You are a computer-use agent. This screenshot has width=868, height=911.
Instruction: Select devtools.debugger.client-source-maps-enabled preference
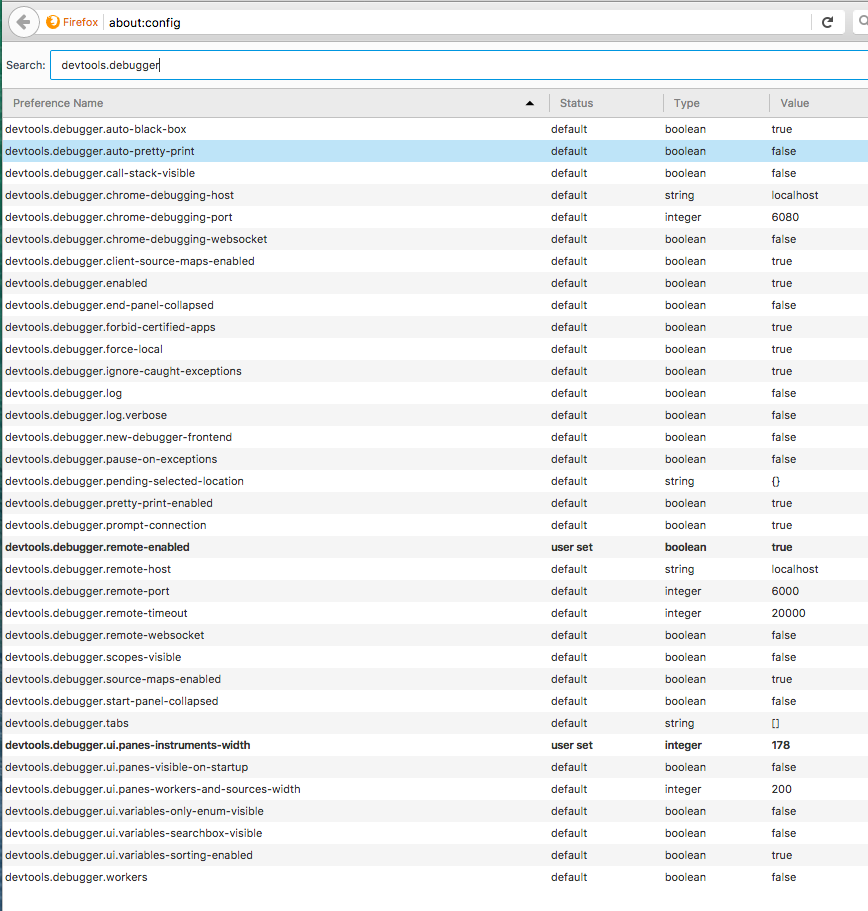coord(435,261)
